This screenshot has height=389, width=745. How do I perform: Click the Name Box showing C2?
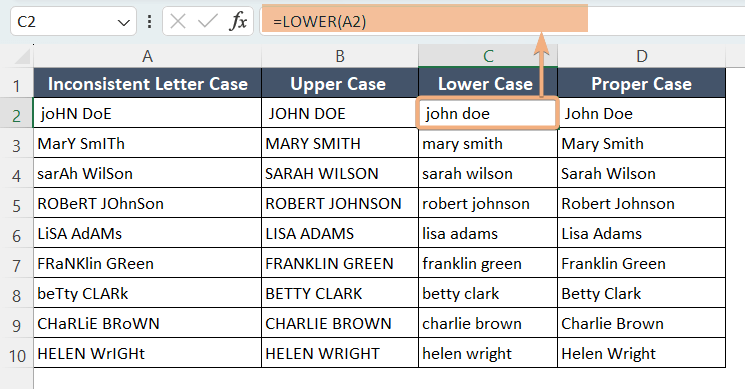(73, 21)
